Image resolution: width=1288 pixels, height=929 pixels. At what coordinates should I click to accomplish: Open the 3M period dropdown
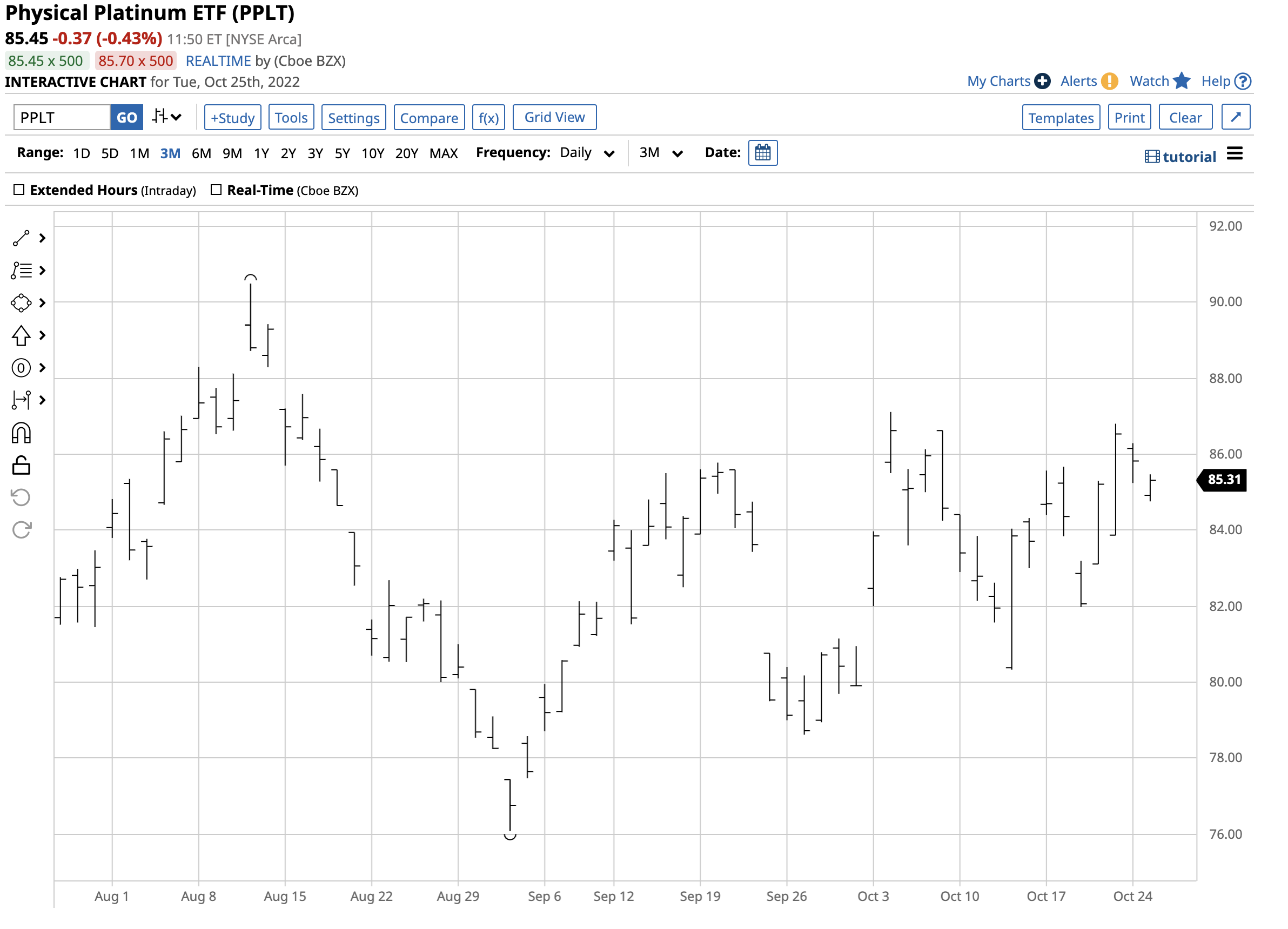tap(662, 153)
